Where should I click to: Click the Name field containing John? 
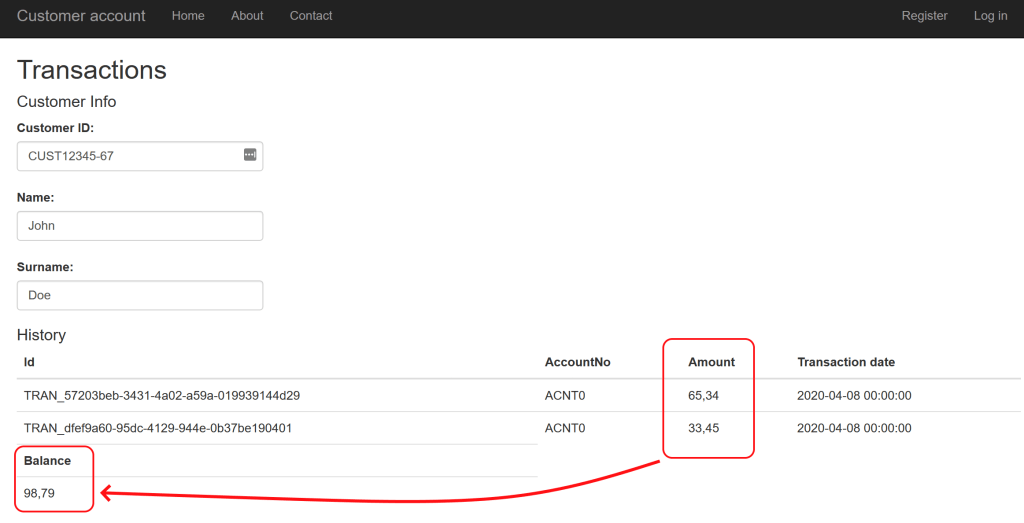point(140,226)
